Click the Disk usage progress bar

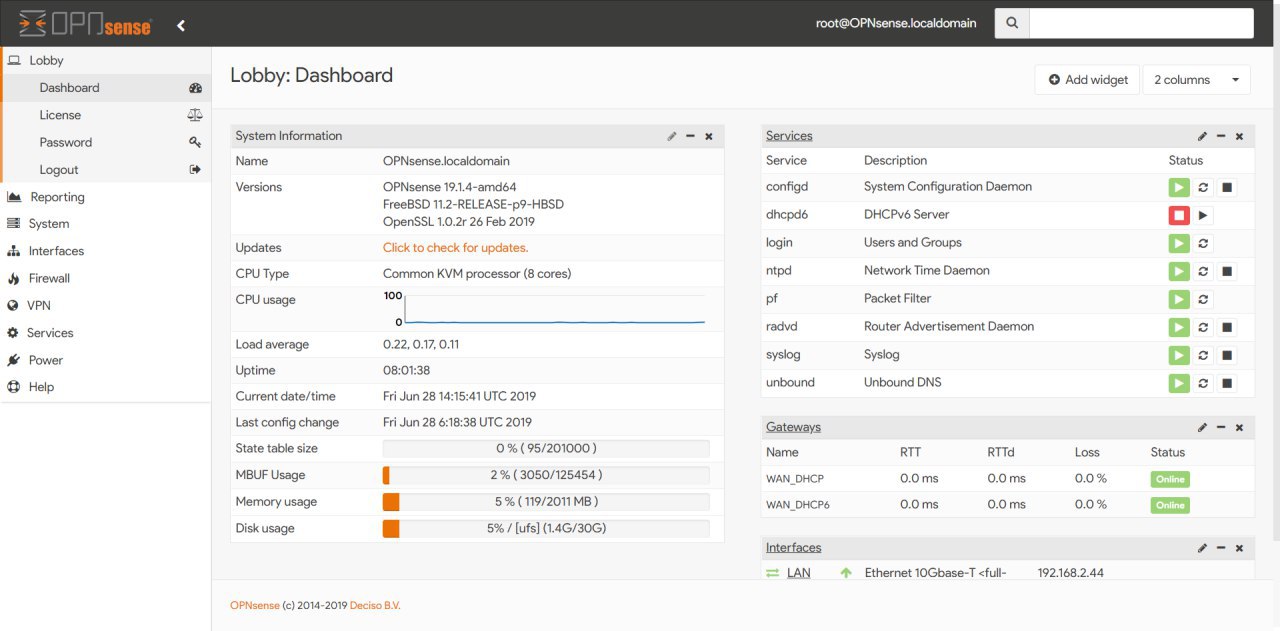[x=546, y=529]
